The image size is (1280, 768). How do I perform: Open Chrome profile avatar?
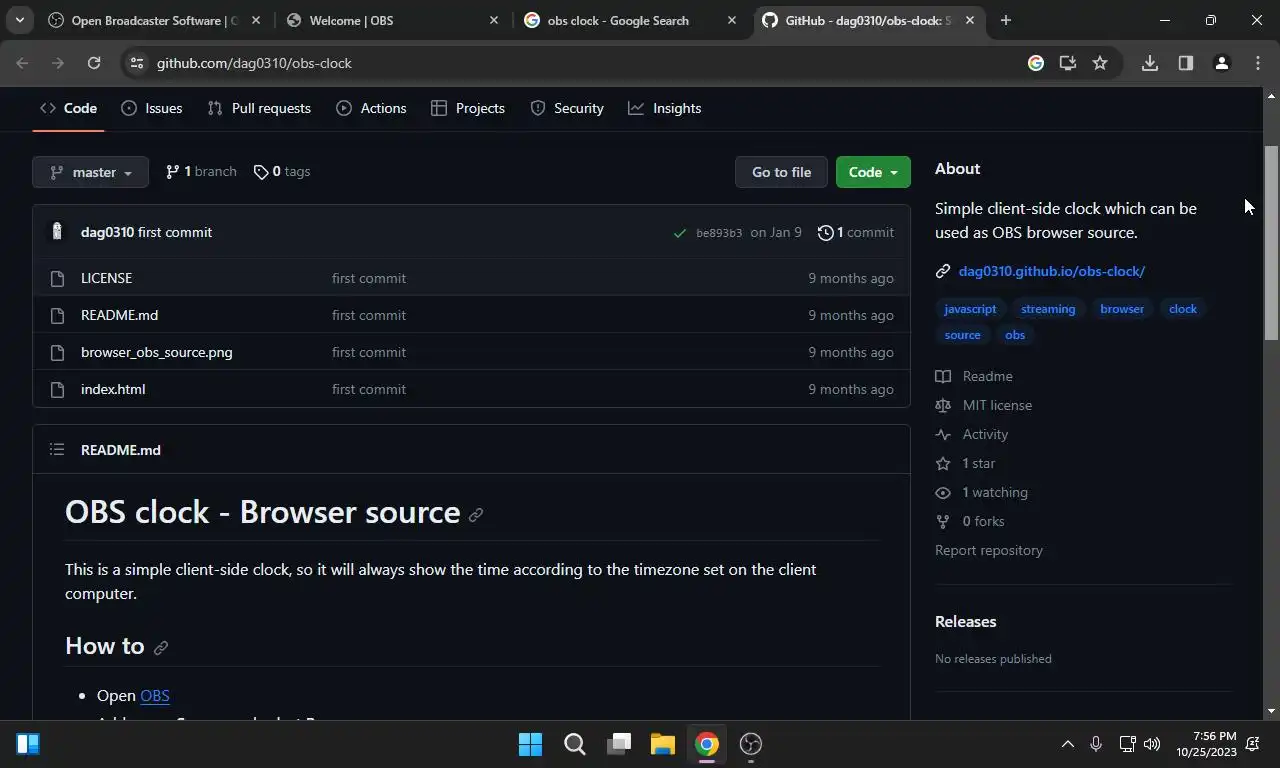(x=1221, y=63)
